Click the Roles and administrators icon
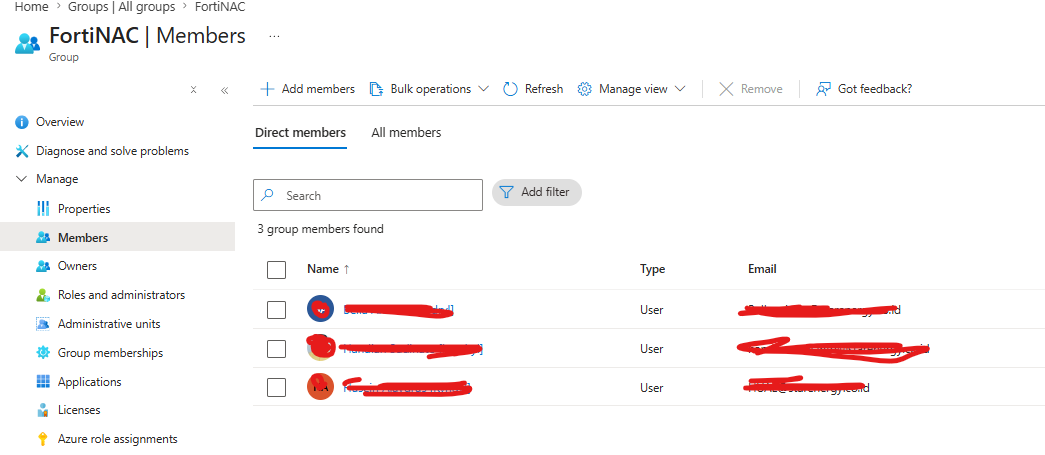1045x455 pixels. (x=43, y=294)
